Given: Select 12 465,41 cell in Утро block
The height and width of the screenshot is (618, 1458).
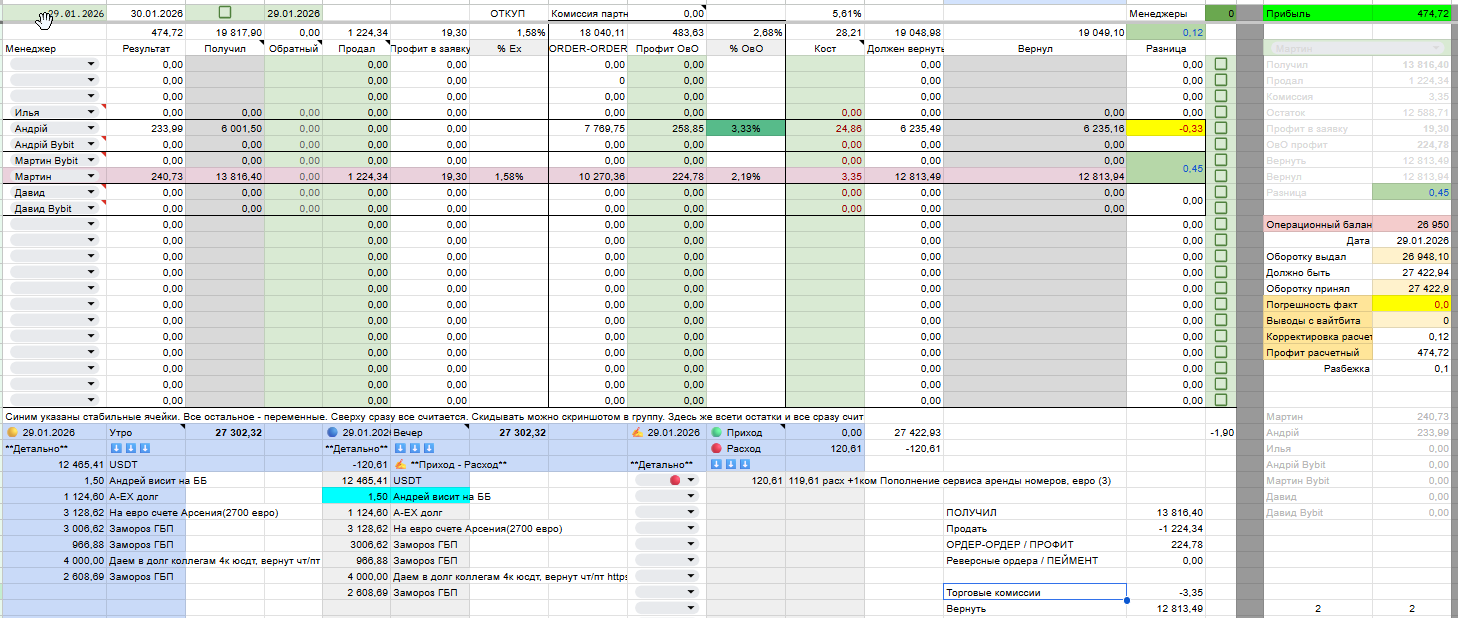Looking at the screenshot, I should 53,465.
